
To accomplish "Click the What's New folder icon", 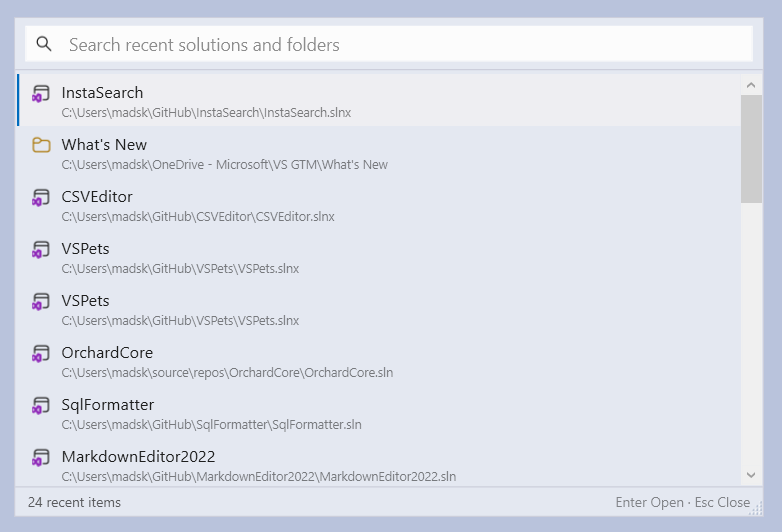I will click(x=41, y=146).
